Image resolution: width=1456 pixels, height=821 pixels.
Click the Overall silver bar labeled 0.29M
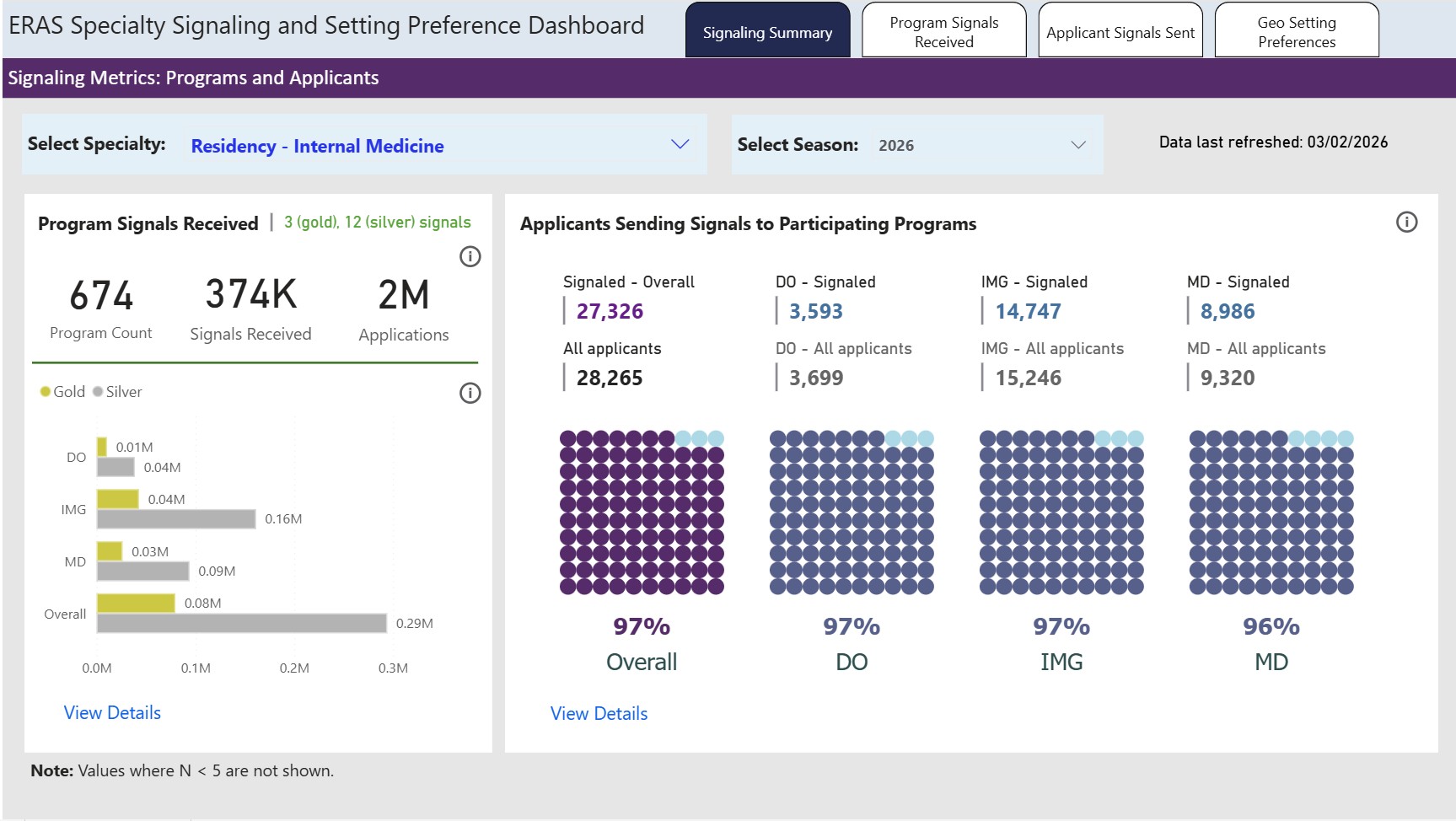241,624
